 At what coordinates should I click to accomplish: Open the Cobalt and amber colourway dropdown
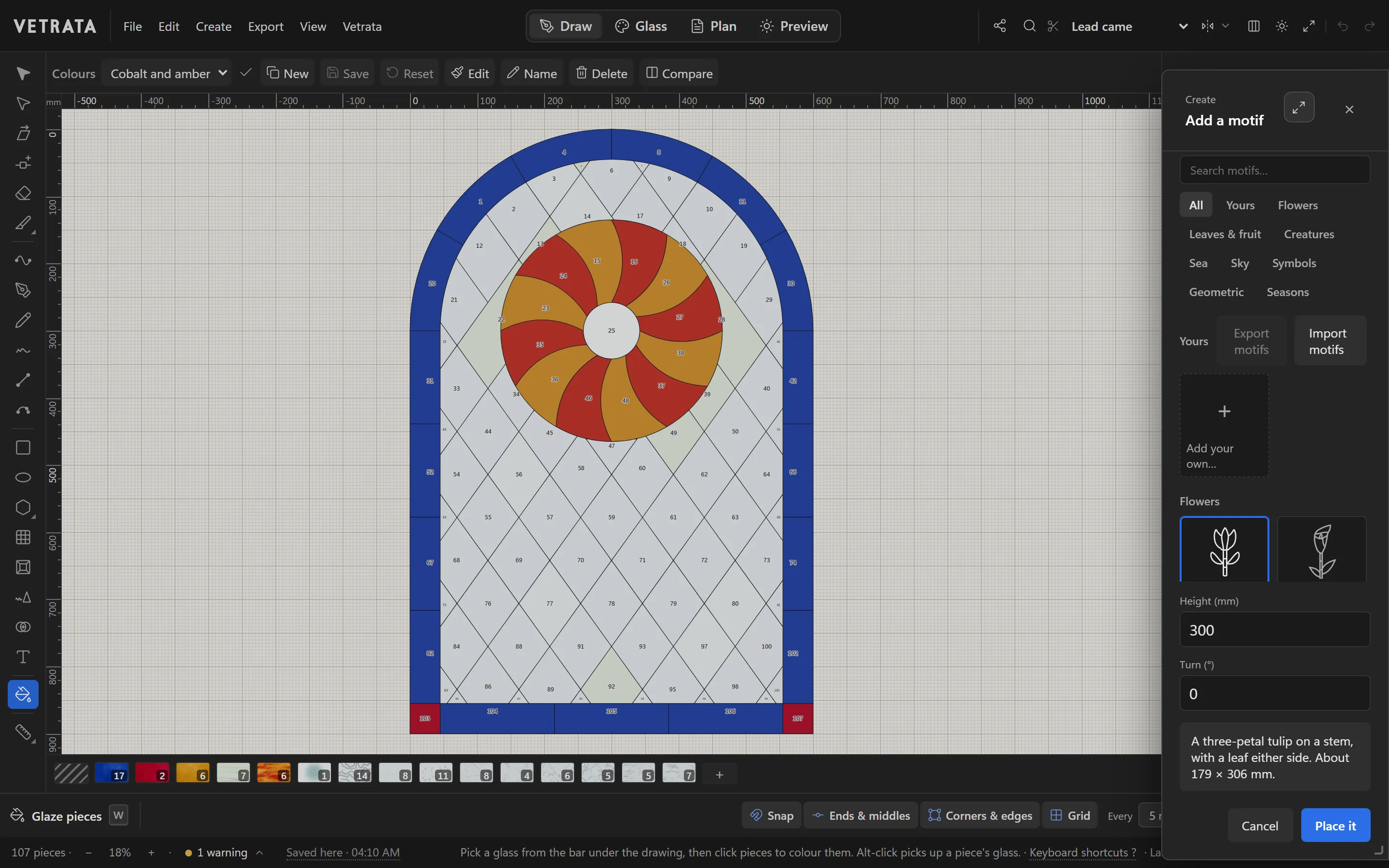167,73
